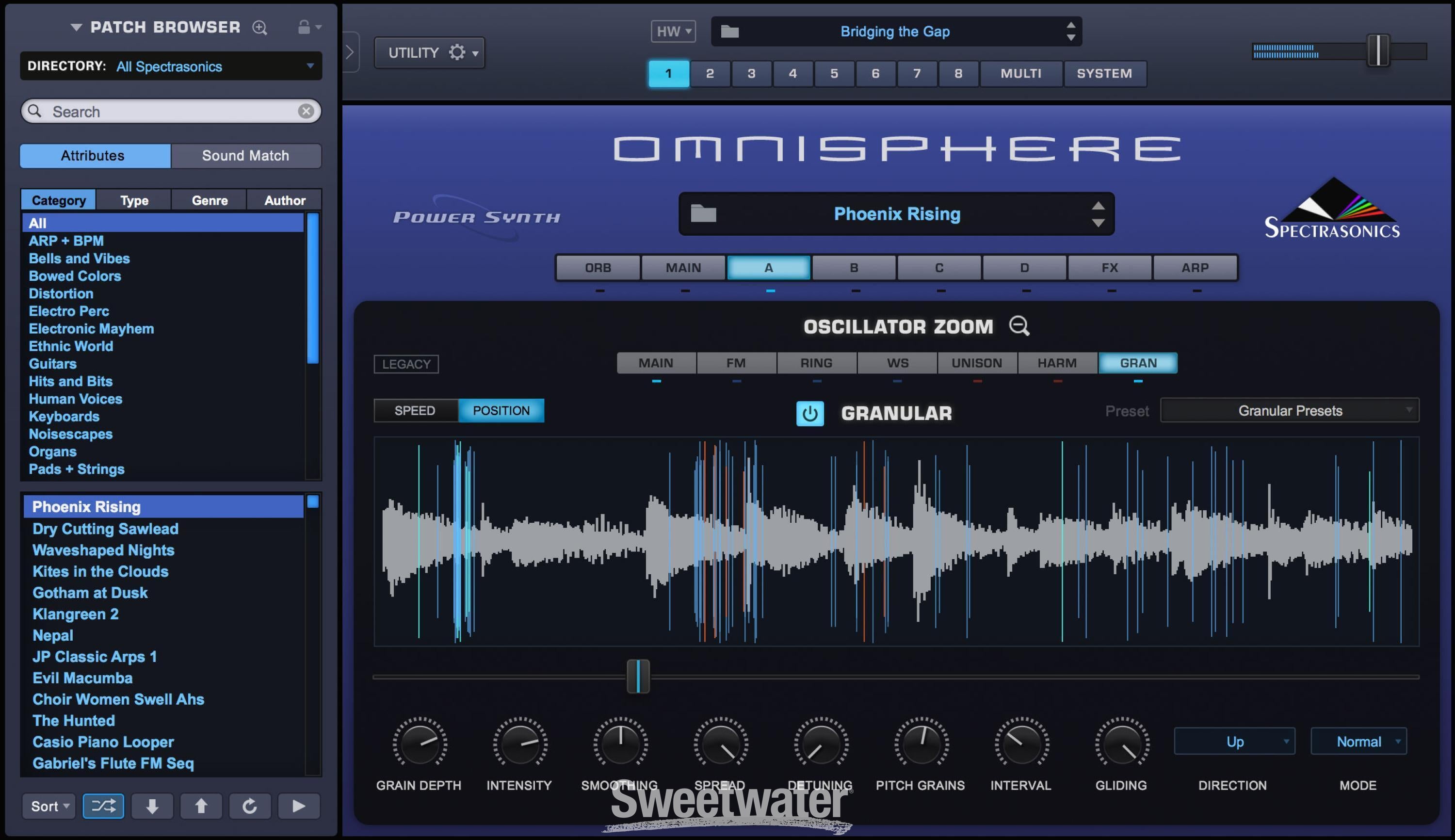Click the LEGACY oscillator button
Image resolution: width=1455 pixels, height=840 pixels.
coord(405,363)
